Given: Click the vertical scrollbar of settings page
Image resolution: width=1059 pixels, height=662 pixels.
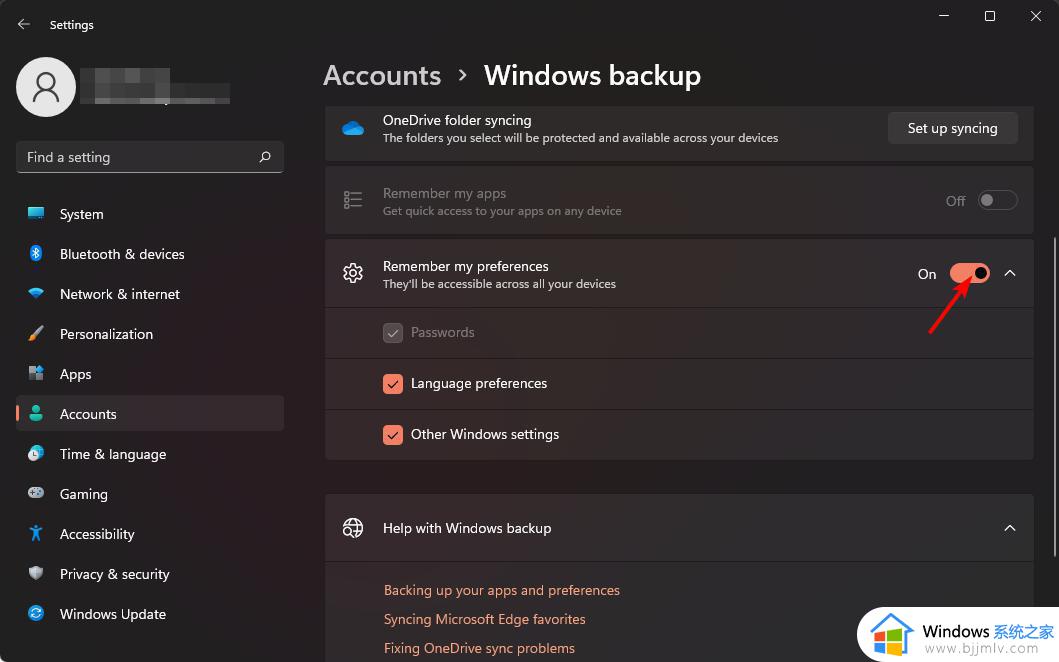Looking at the screenshot, I should pyautogui.click(x=1054, y=395).
